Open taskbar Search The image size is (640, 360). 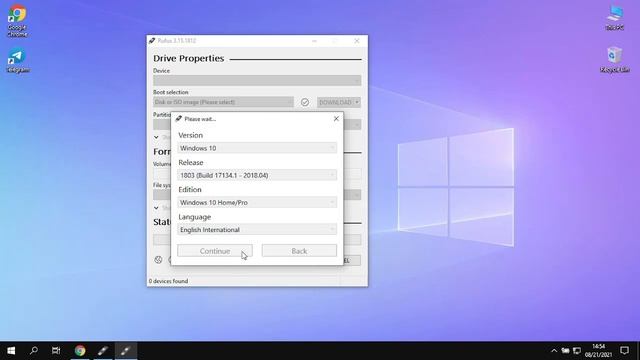[34, 351]
